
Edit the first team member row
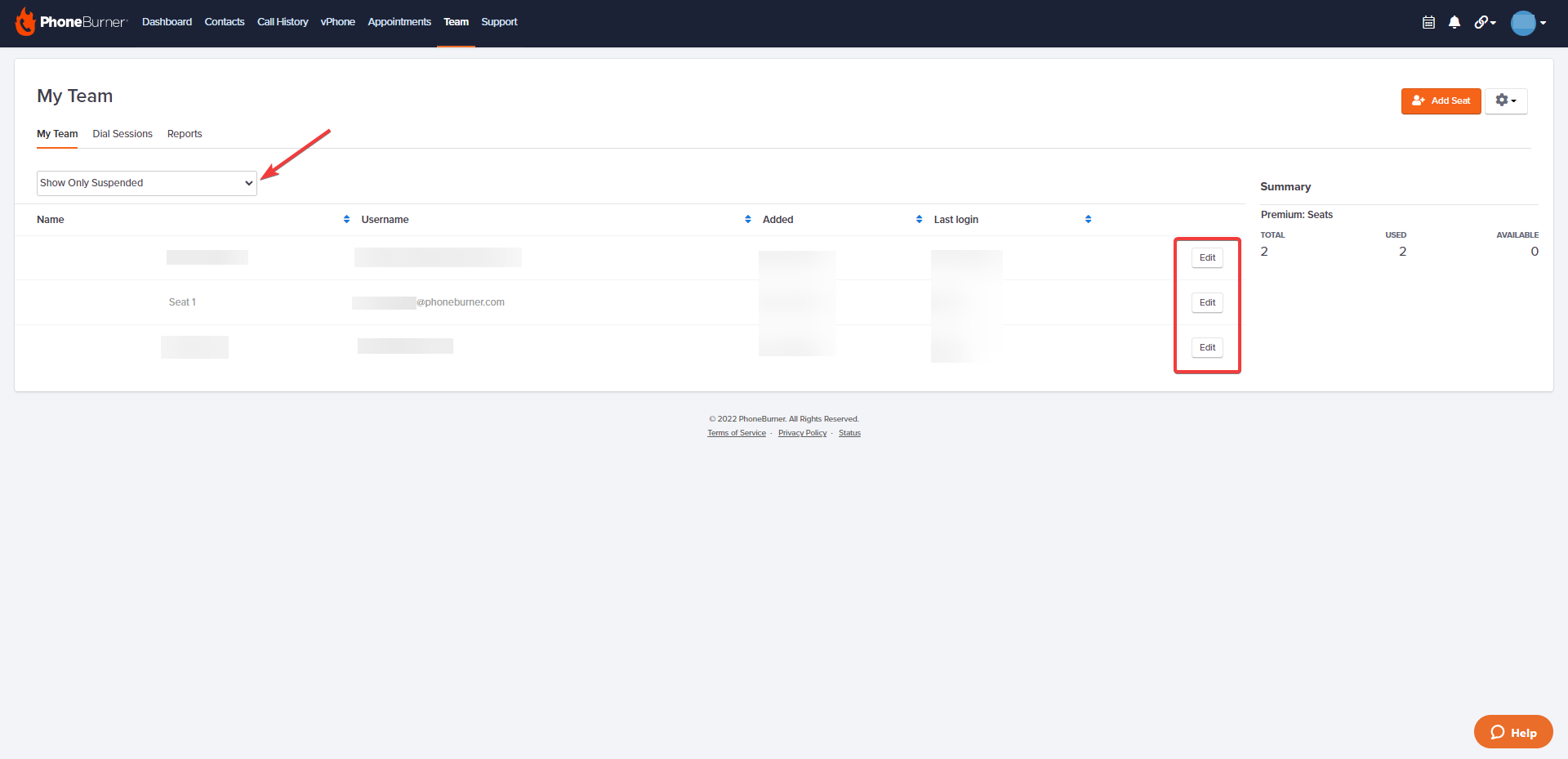(x=1207, y=257)
